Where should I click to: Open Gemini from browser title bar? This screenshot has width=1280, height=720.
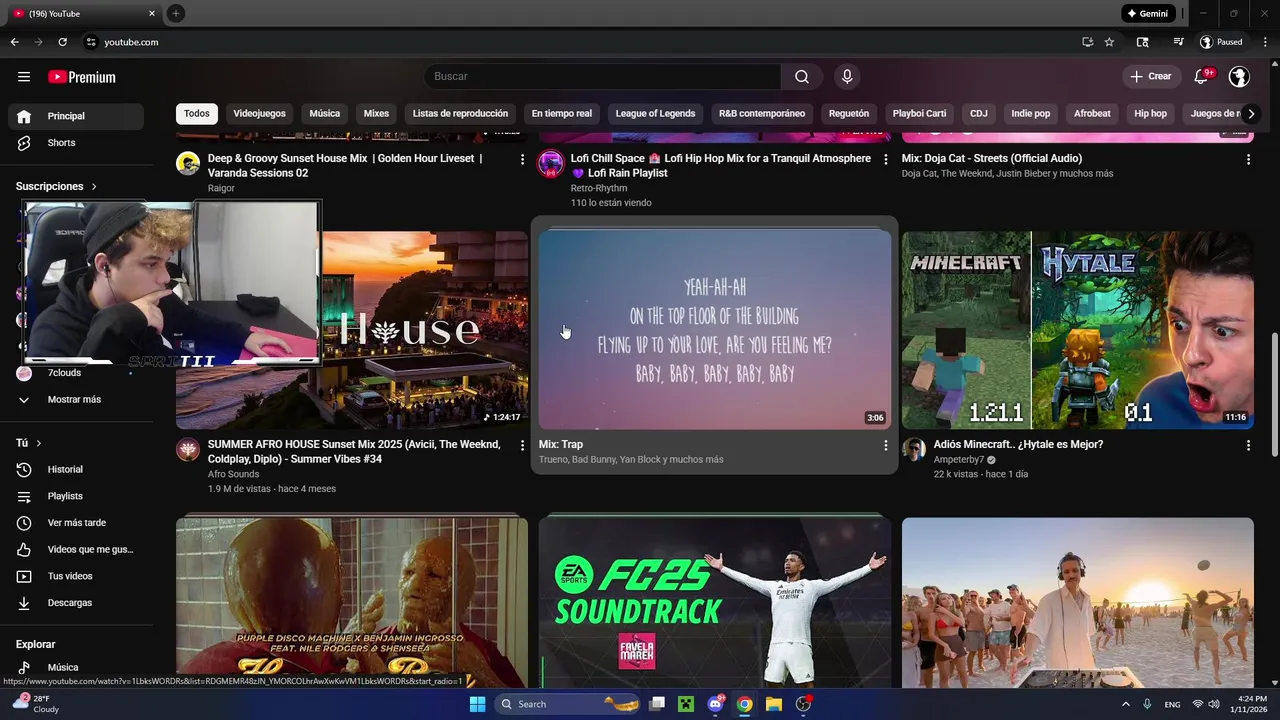pos(1147,13)
